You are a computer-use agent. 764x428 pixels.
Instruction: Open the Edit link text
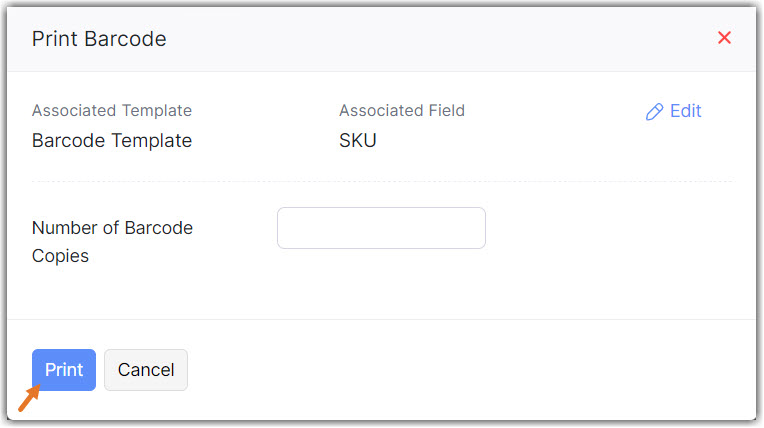(x=685, y=111)
